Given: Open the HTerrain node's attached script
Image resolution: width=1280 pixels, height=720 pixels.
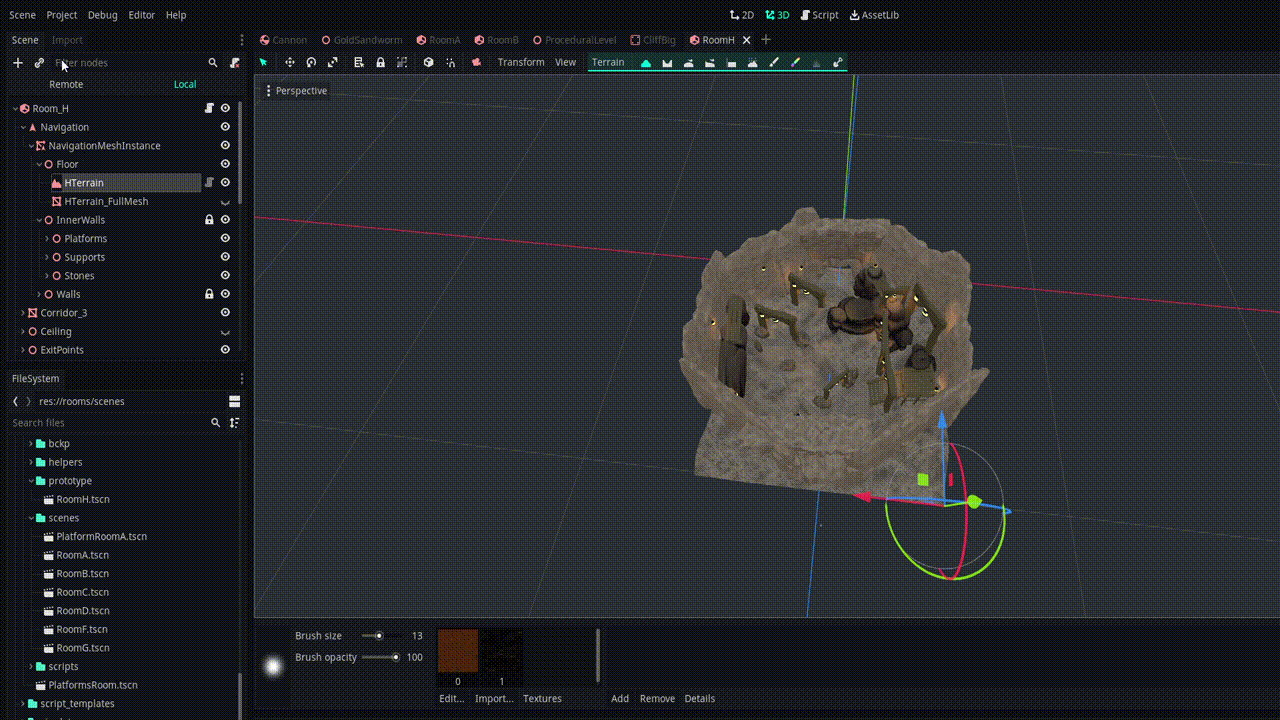Looking at the screenshot, I should tap(209, 182).
